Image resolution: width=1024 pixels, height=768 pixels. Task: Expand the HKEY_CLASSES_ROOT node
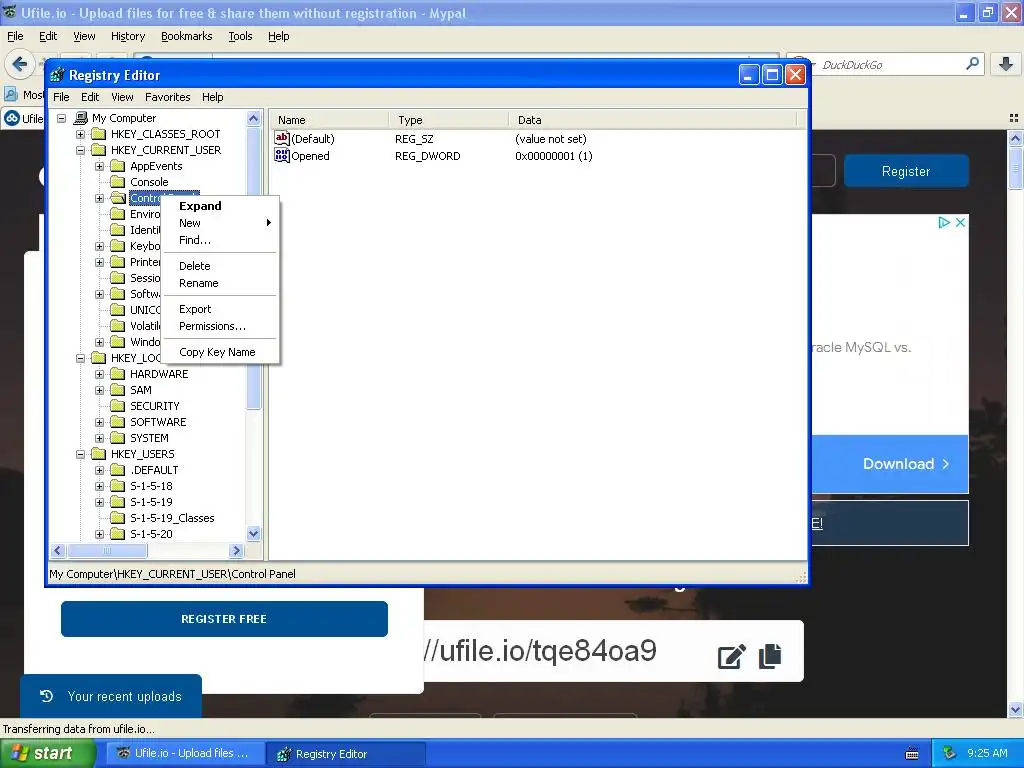pos(80,134)
